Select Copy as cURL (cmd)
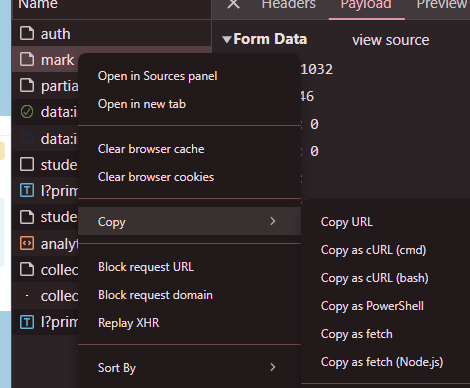The image size is (470, 388). click(x=386, y=250)
